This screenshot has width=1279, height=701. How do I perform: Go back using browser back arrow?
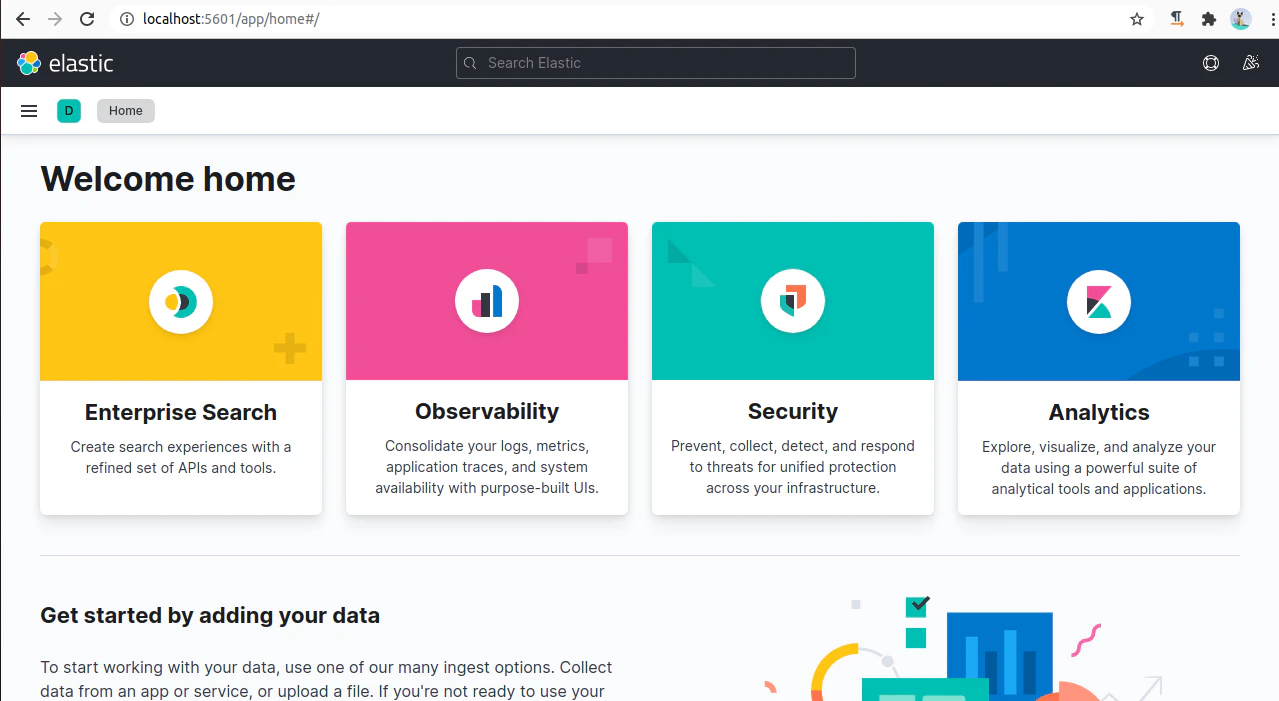tap(22, 19)
